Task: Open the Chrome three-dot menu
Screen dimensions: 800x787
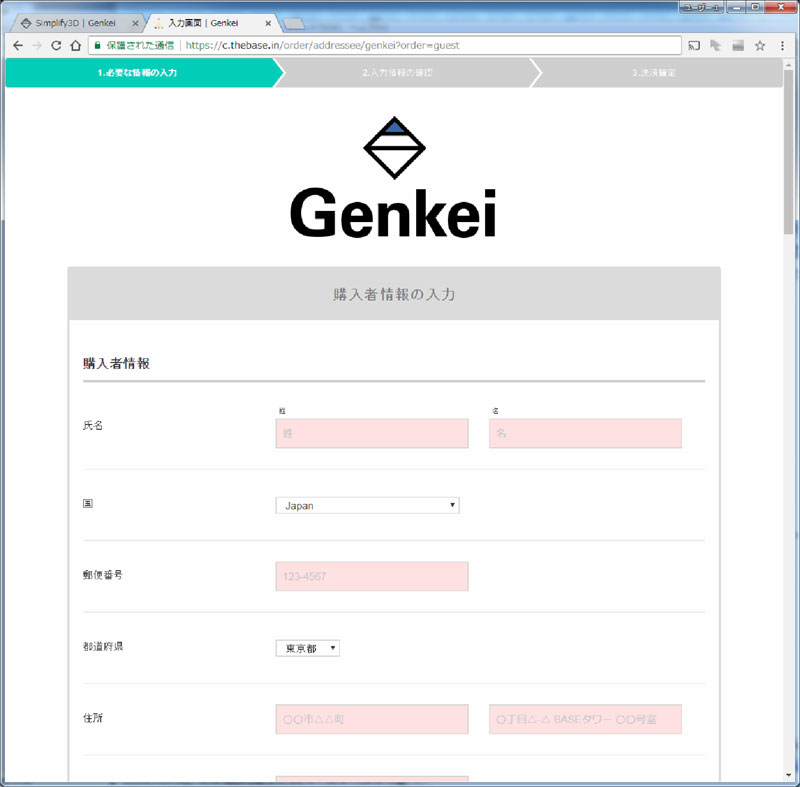Action: coord(782,45)
